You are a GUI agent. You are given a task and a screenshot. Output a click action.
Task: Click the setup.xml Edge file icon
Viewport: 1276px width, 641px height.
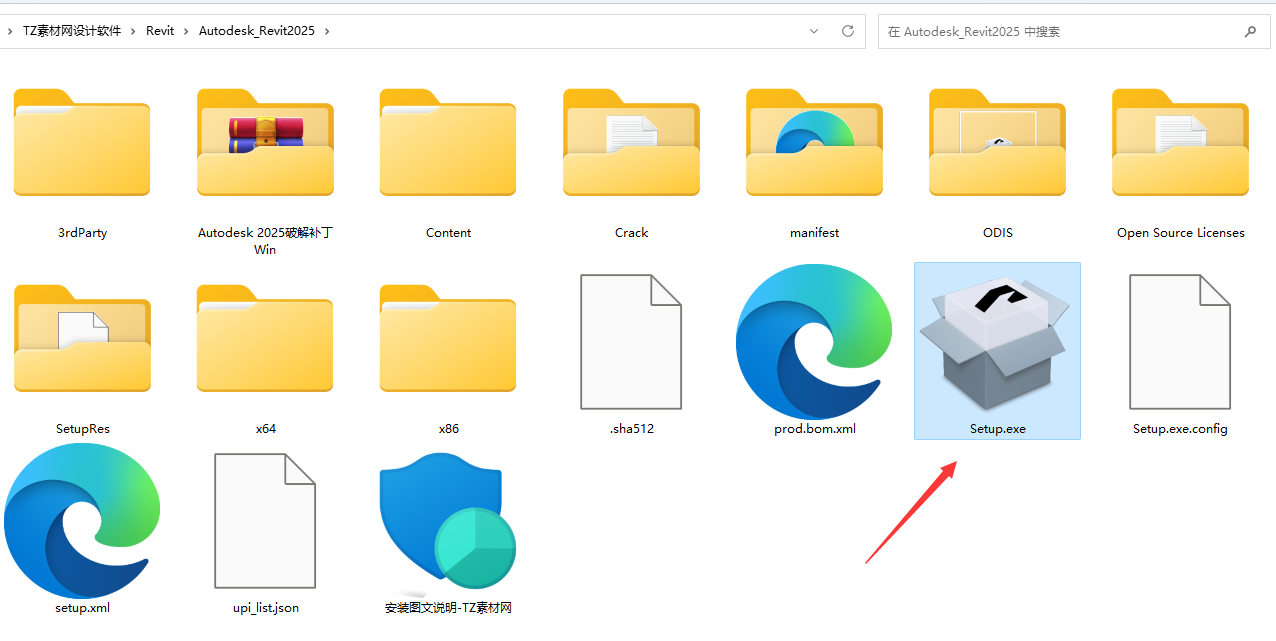(x=82, y=520)
